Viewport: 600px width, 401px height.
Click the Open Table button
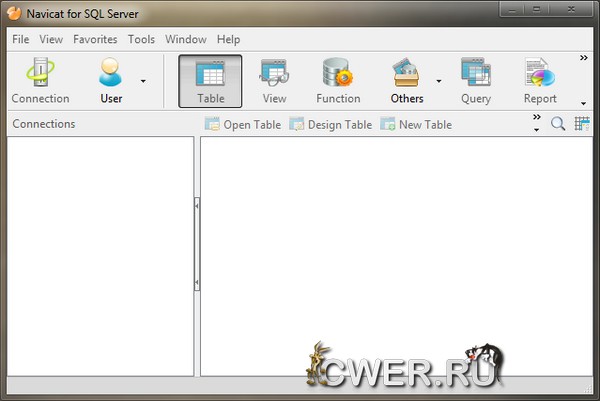pyautogui.click(x=242, y=125)
